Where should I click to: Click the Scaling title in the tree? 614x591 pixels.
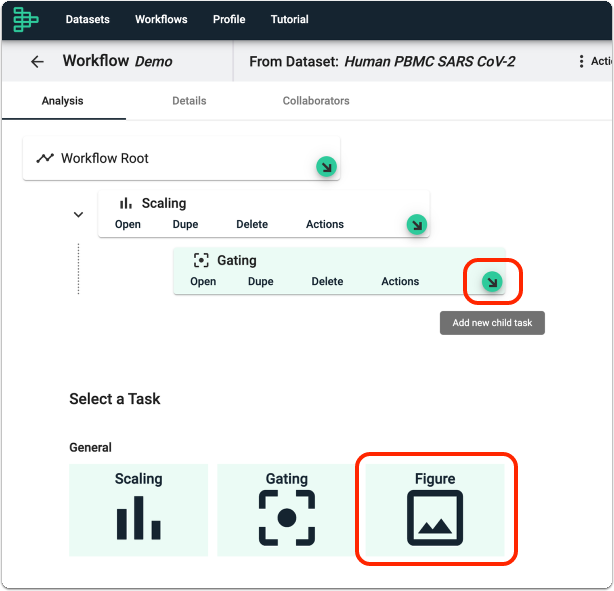(164, 203)
